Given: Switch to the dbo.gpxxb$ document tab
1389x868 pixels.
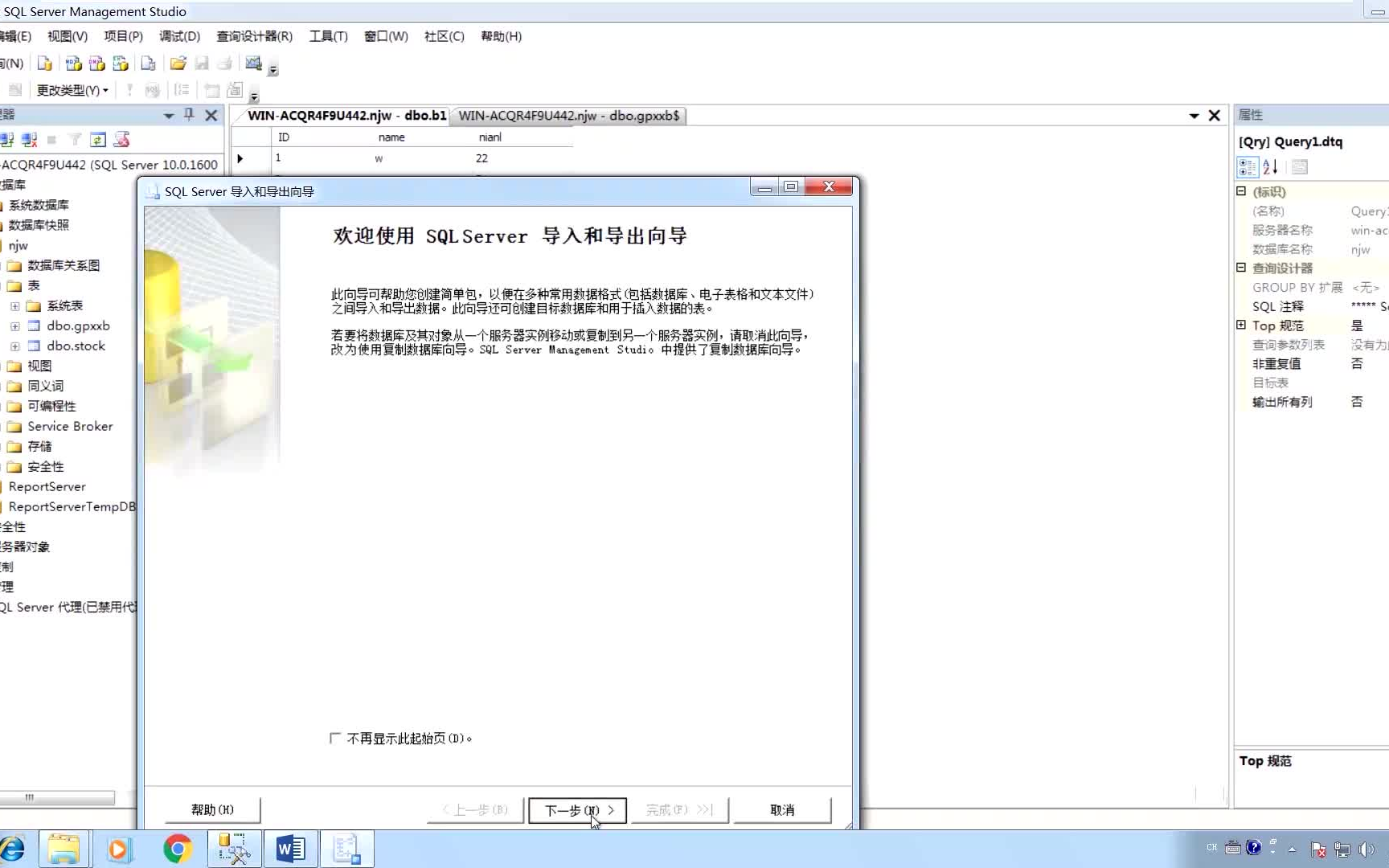Looking at the screenshot, I should click(568, 116).
